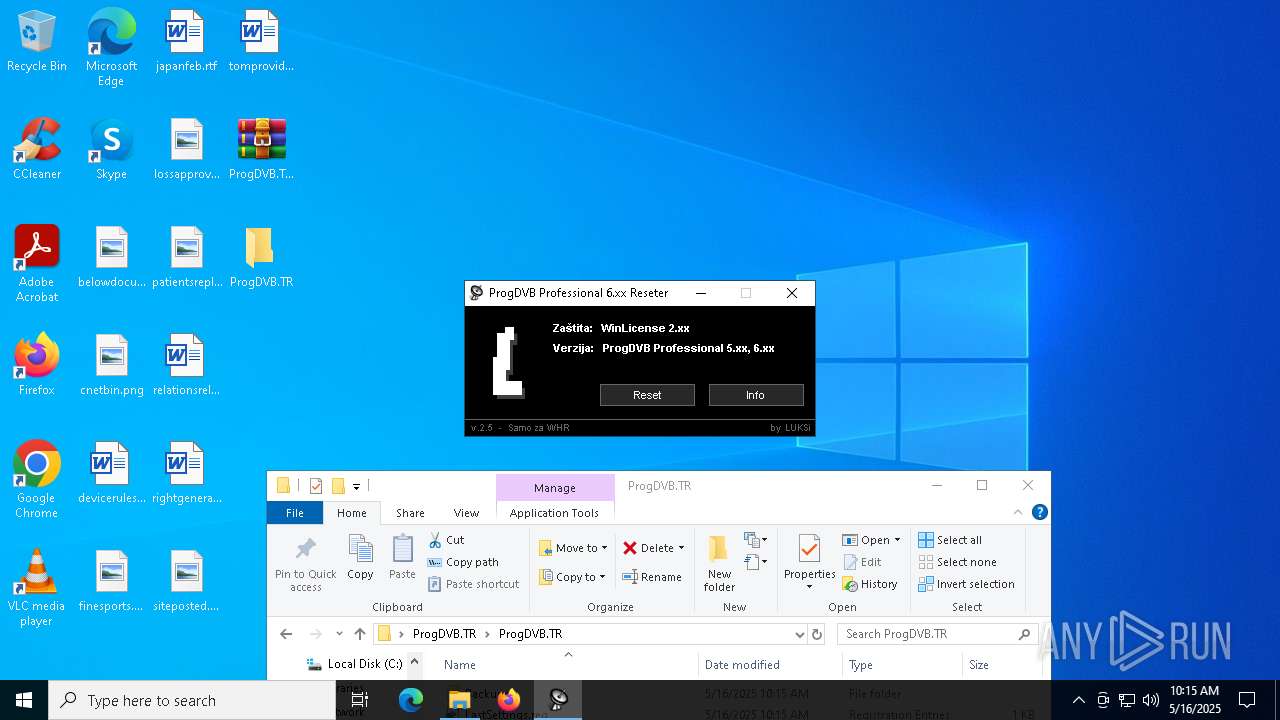Image resolution: width=1280 pixels, height=720 pixels.
Task: Select CCleaner desktop shortcut
Action: pyautogui.click(x=37, y=149)
